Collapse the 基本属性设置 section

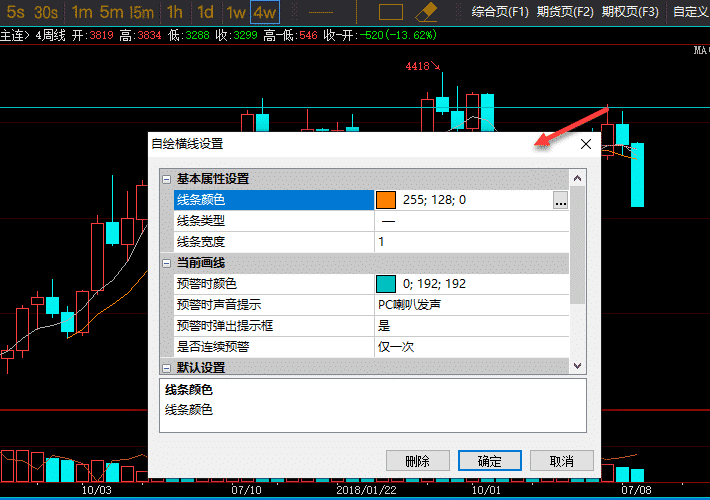[167, 179]
